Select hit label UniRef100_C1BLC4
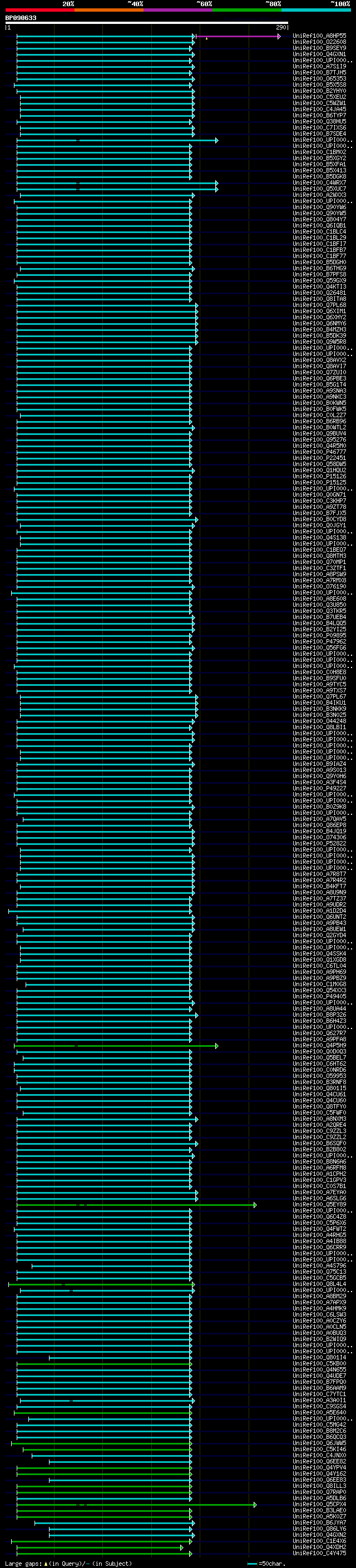The width and height of the screenshot is (356, 1568). 319,231
